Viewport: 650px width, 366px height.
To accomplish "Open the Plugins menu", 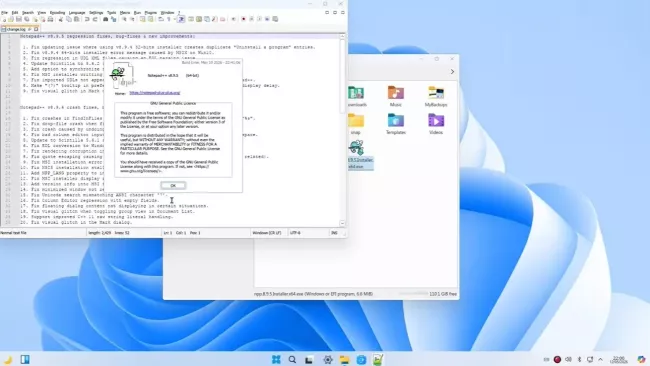I will 150,13.
